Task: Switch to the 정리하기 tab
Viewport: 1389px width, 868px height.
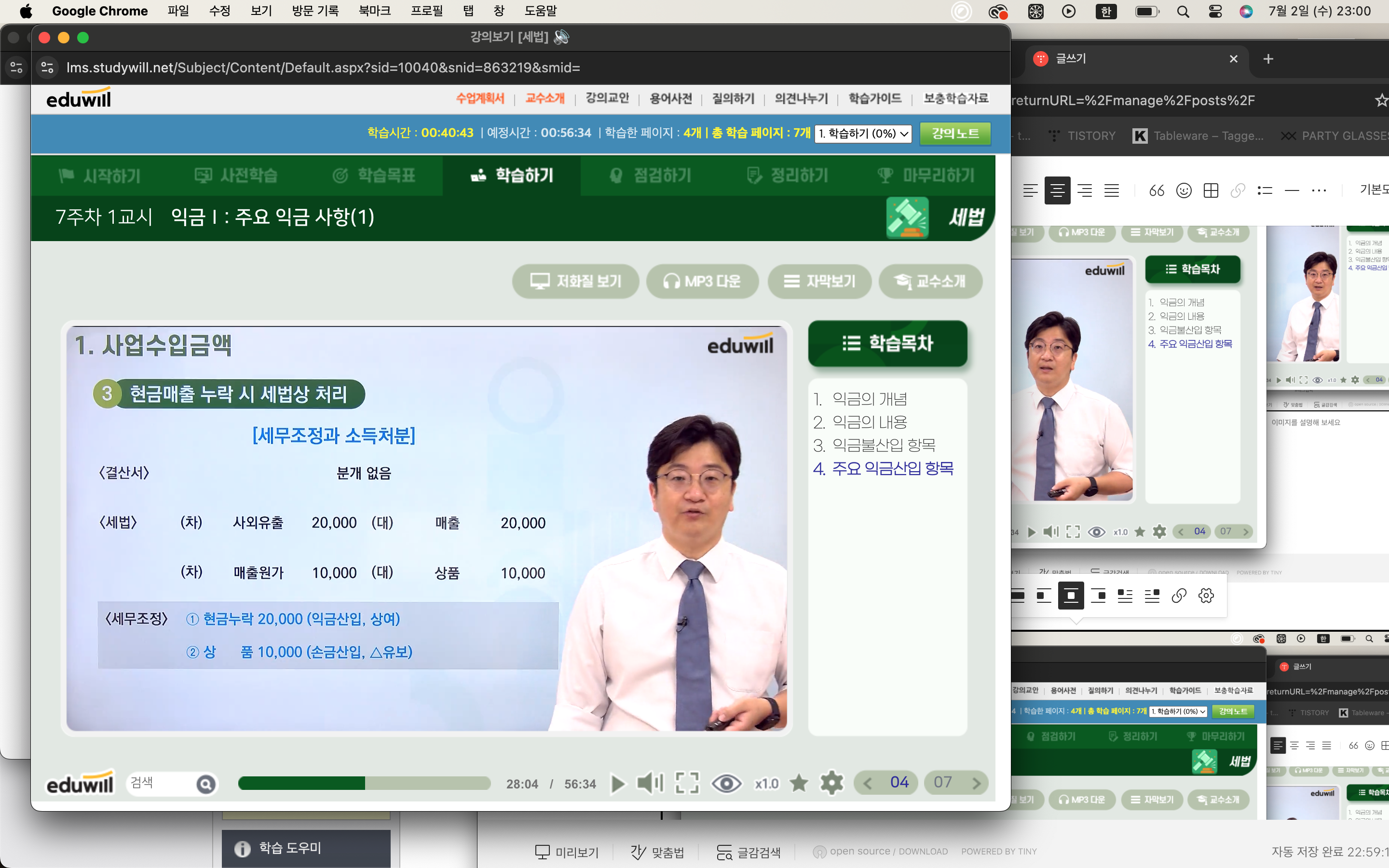Action: tap(788, 175)
